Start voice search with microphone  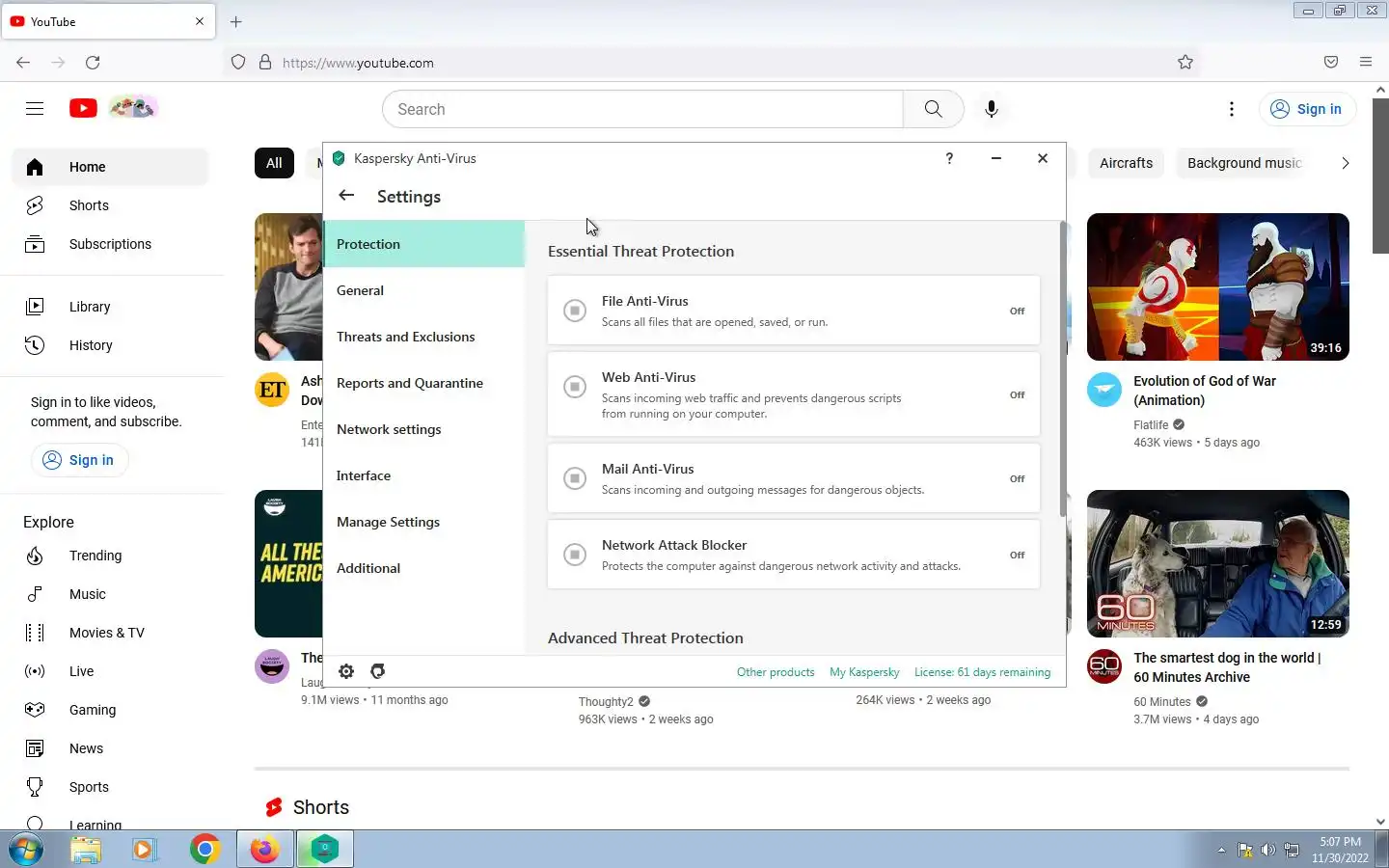point(992,109)
